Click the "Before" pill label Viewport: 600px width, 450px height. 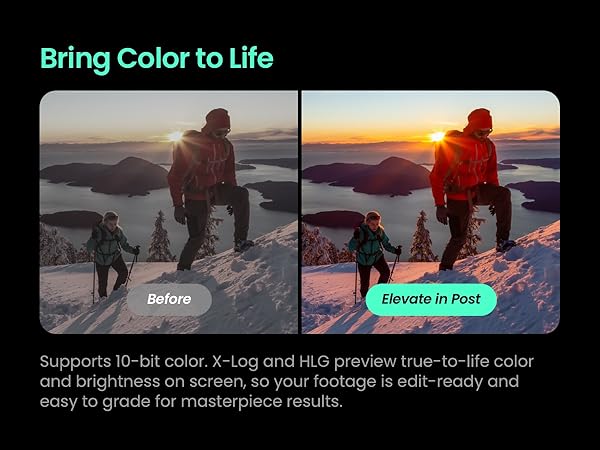pyautogui.click(x=169, y=299)
